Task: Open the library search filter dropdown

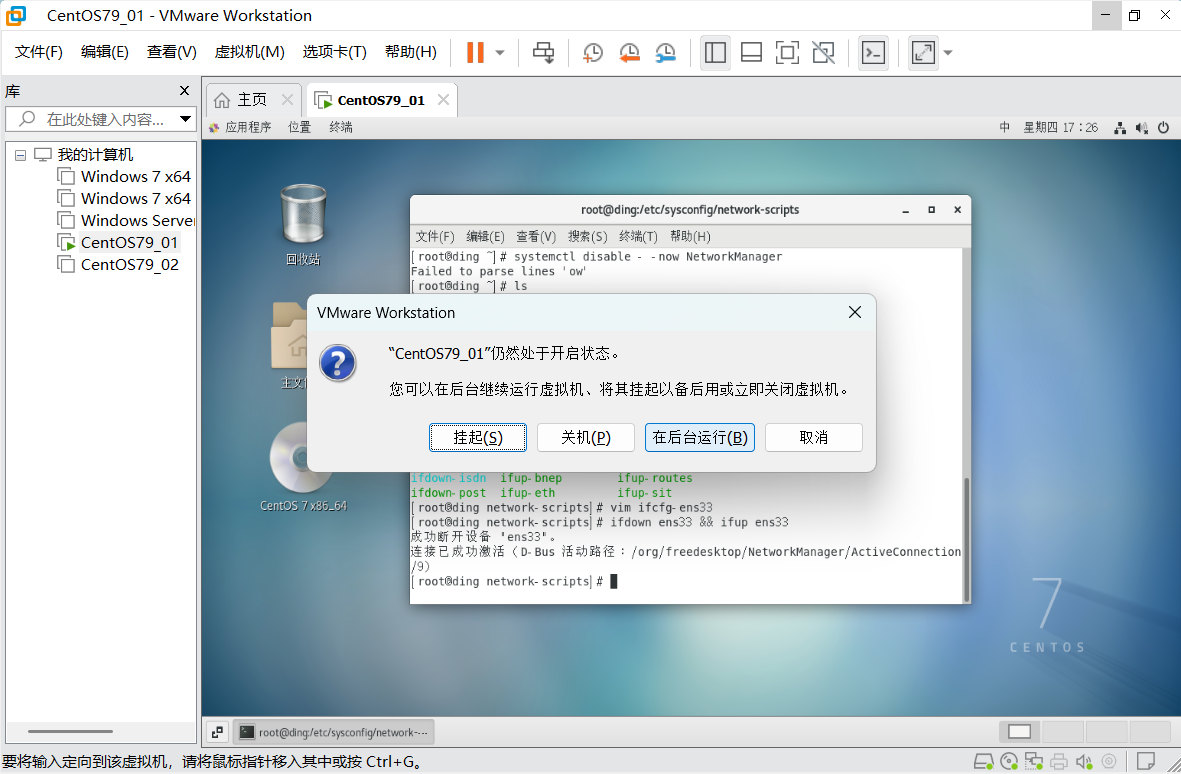Action: (185, 119)
